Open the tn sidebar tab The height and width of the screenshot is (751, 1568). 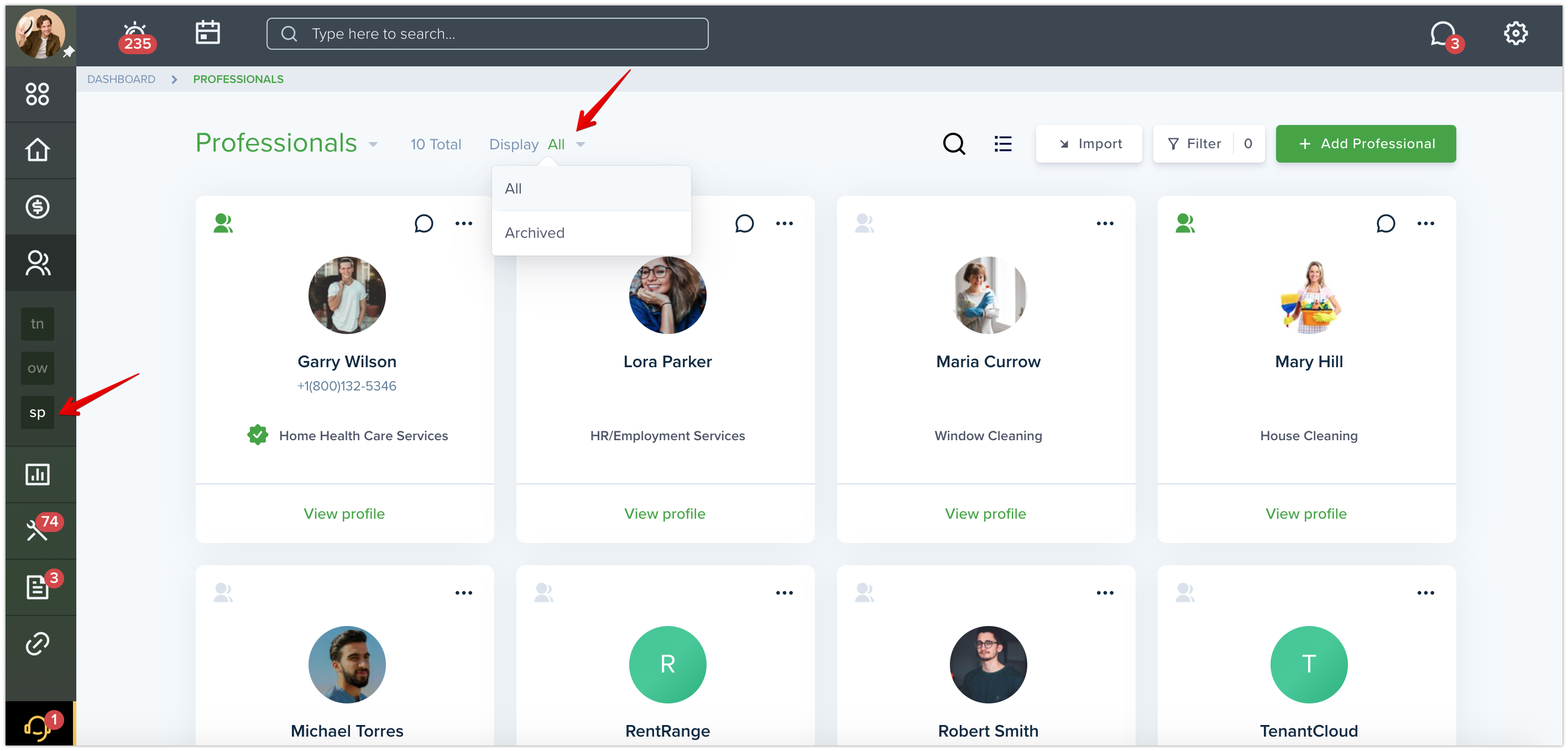pos(37,324)
